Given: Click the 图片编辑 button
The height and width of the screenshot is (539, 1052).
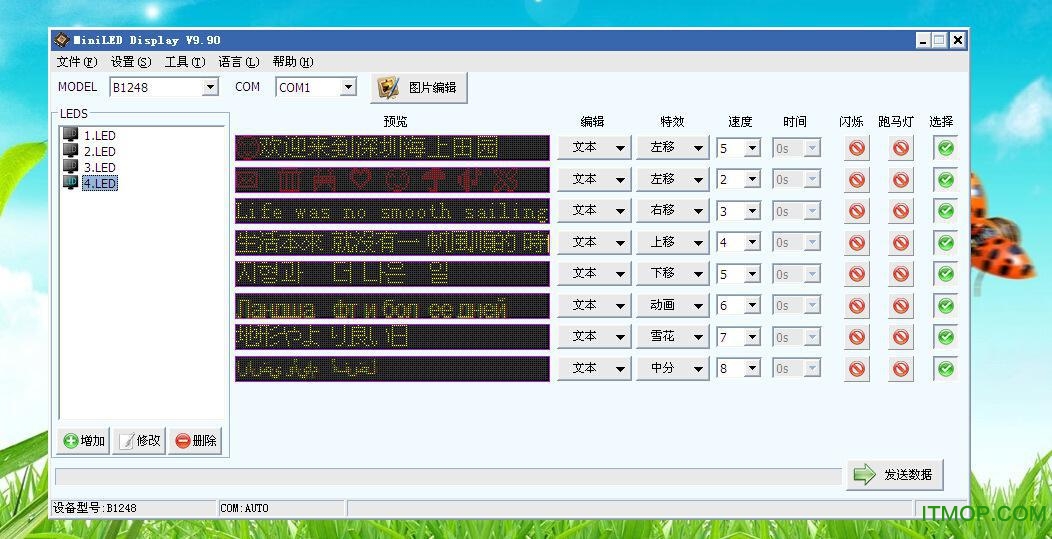Looking at the screenshot, I should pos(419,87).
